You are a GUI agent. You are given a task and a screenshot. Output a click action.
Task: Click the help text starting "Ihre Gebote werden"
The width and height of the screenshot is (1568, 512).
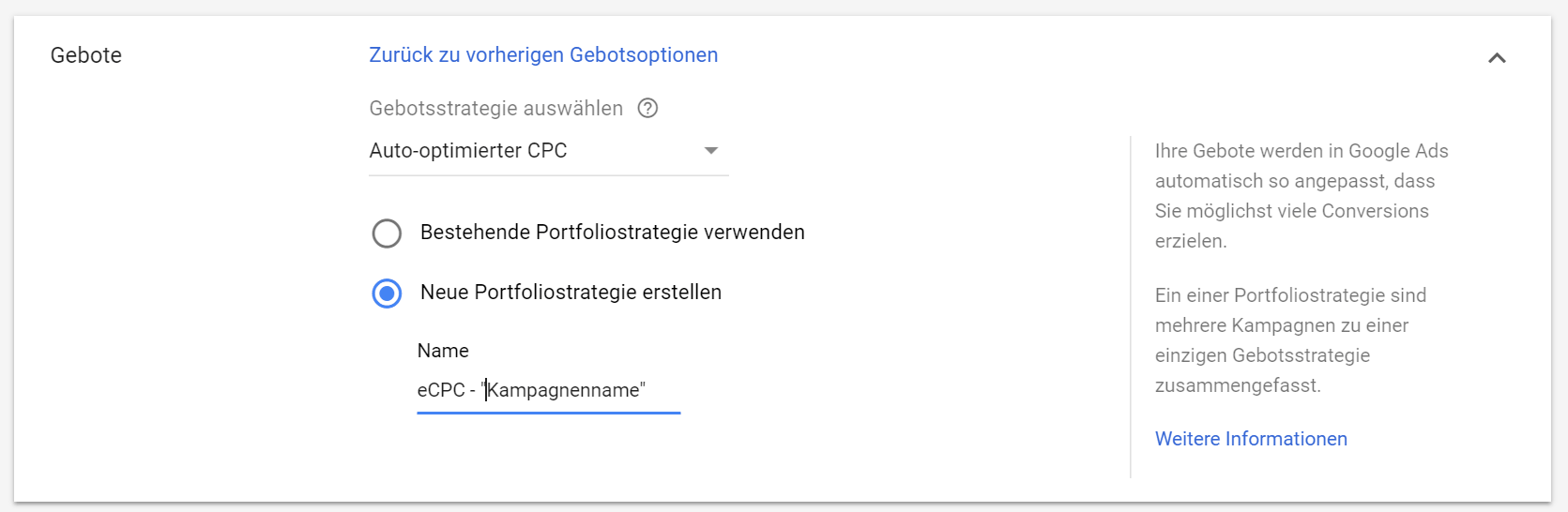tap(1302, 196)
